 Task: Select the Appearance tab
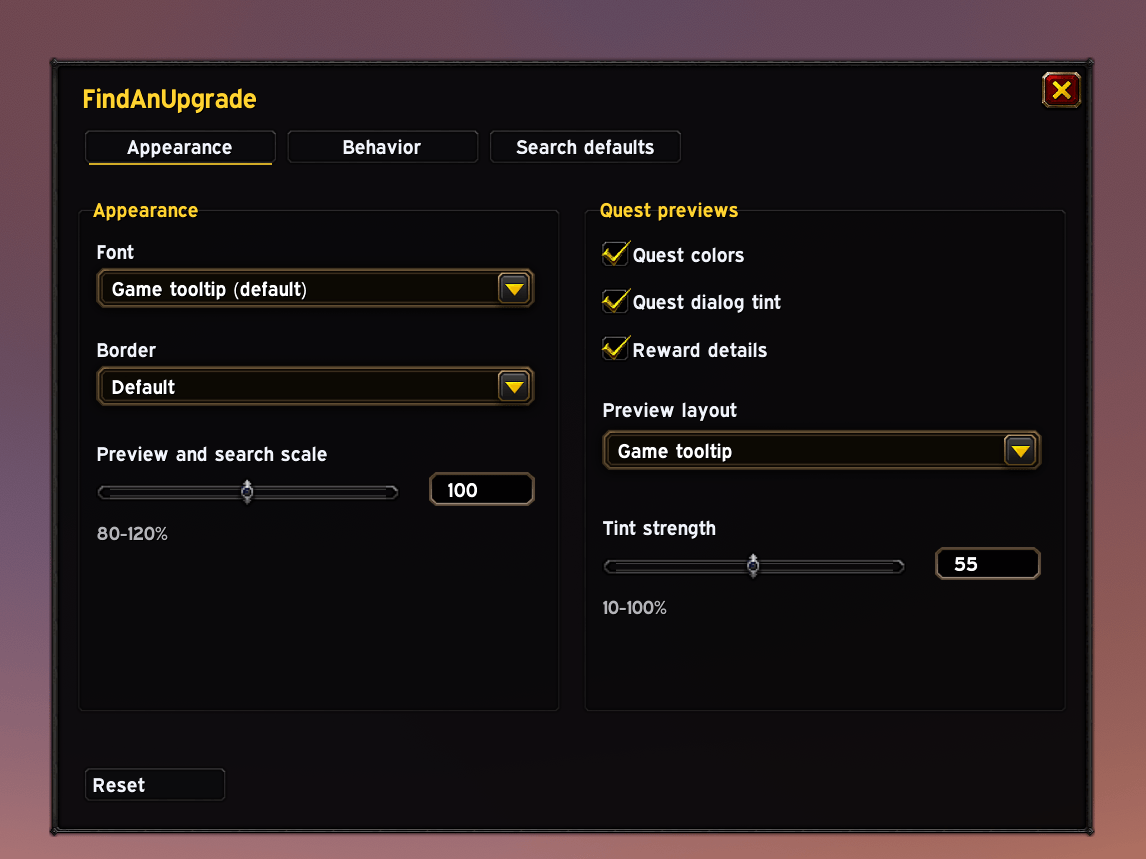coord(180,148)
